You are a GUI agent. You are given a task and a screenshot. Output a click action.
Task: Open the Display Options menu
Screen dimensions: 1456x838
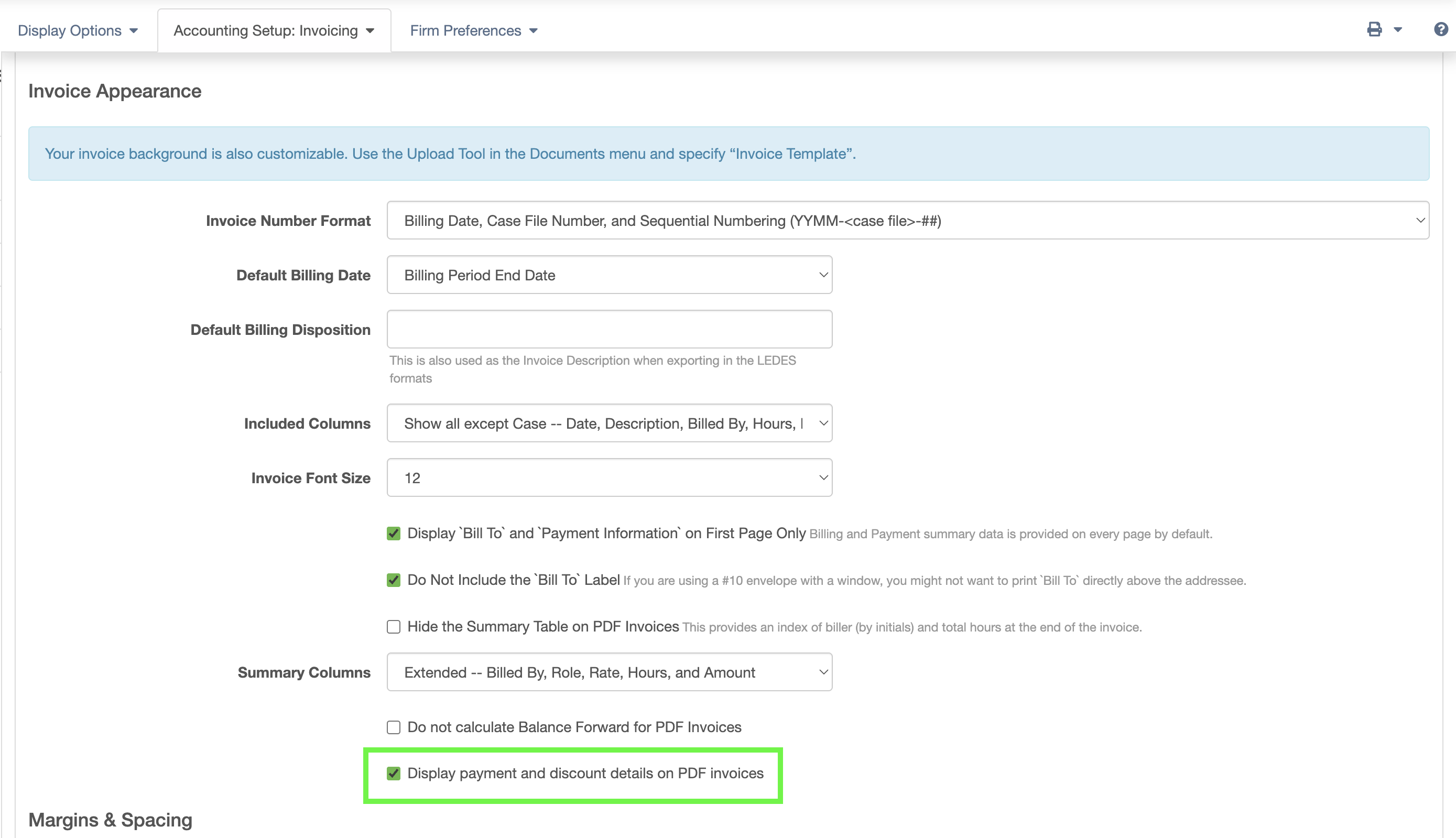78,30
